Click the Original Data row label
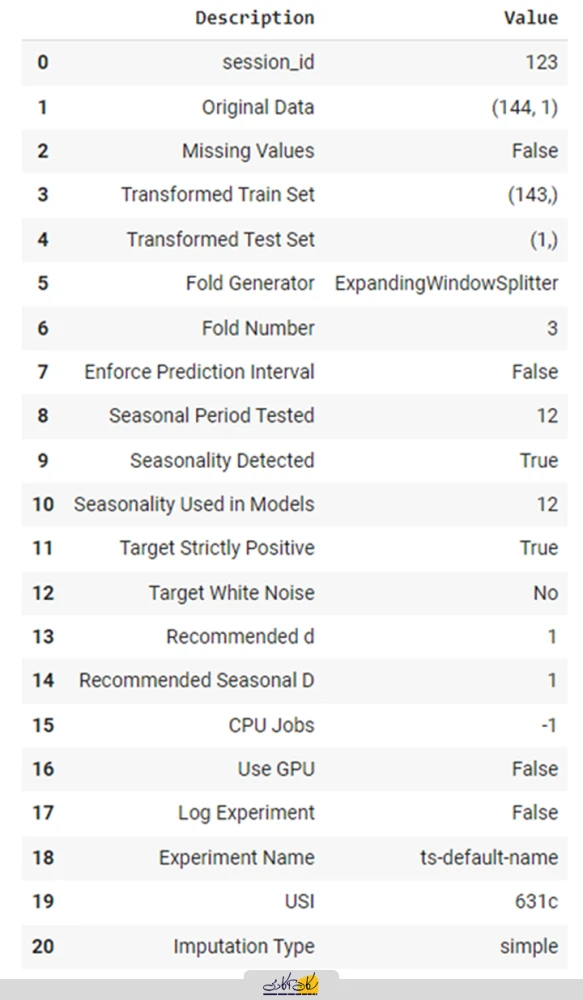 pyautogui.click(x=258, y=107)
